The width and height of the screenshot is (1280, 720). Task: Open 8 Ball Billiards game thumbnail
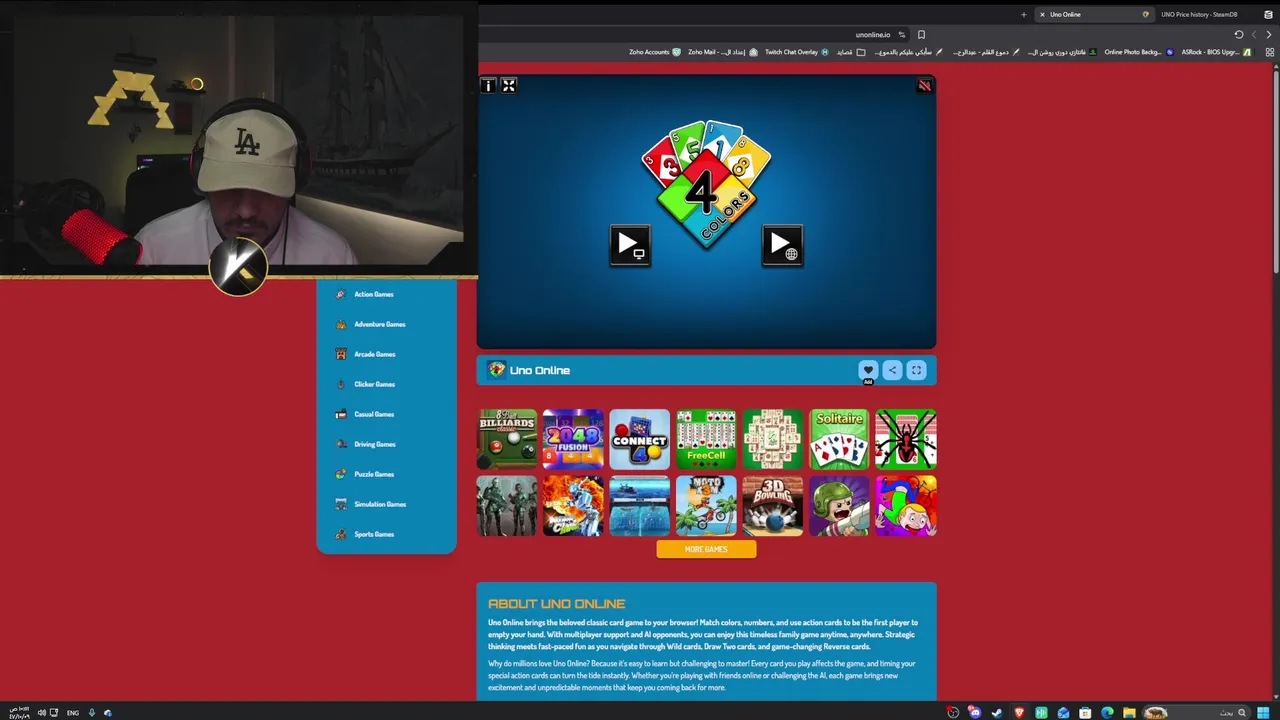[507, 439]
